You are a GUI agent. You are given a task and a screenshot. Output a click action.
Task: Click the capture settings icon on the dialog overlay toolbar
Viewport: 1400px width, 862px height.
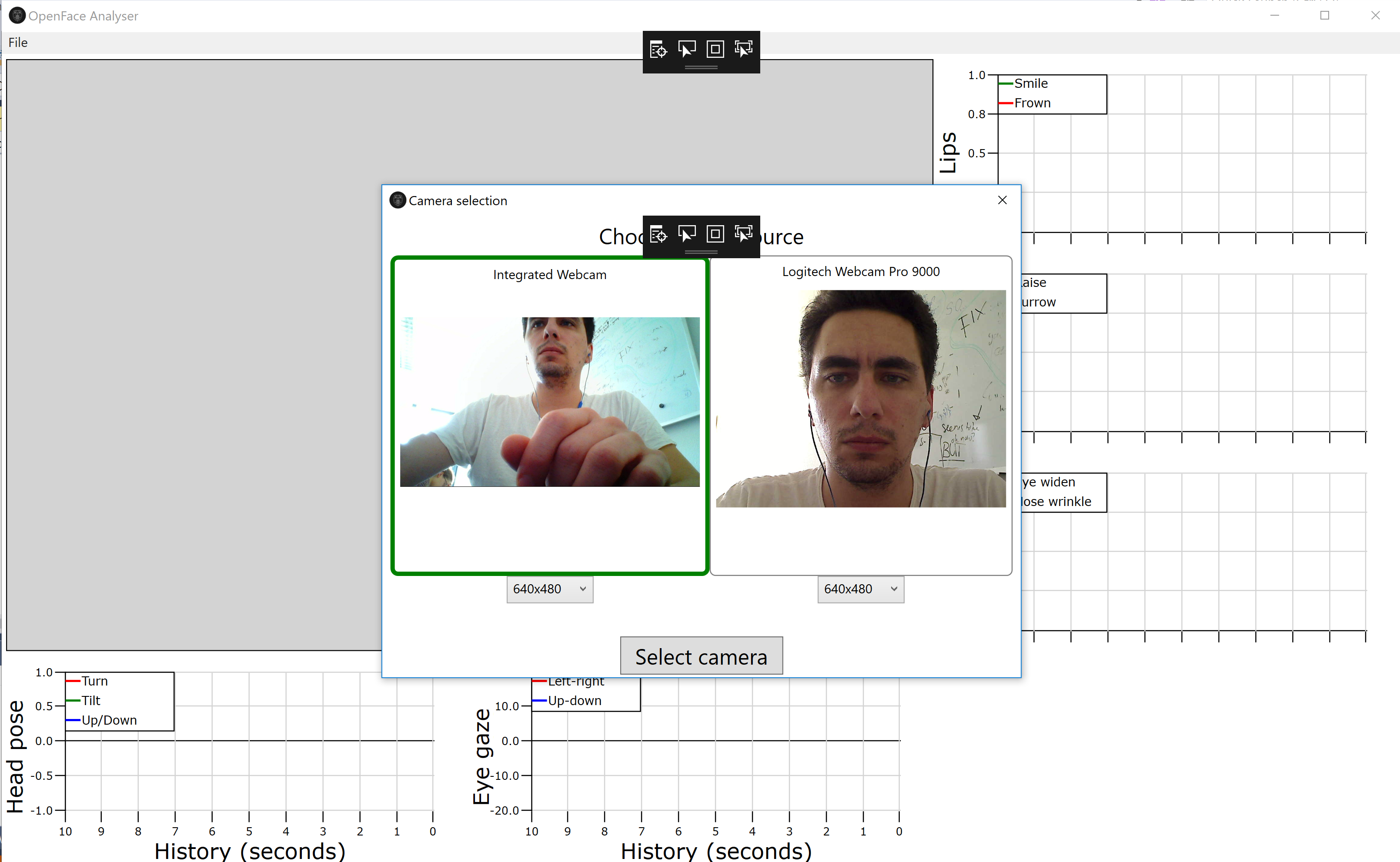coord(658,234)
